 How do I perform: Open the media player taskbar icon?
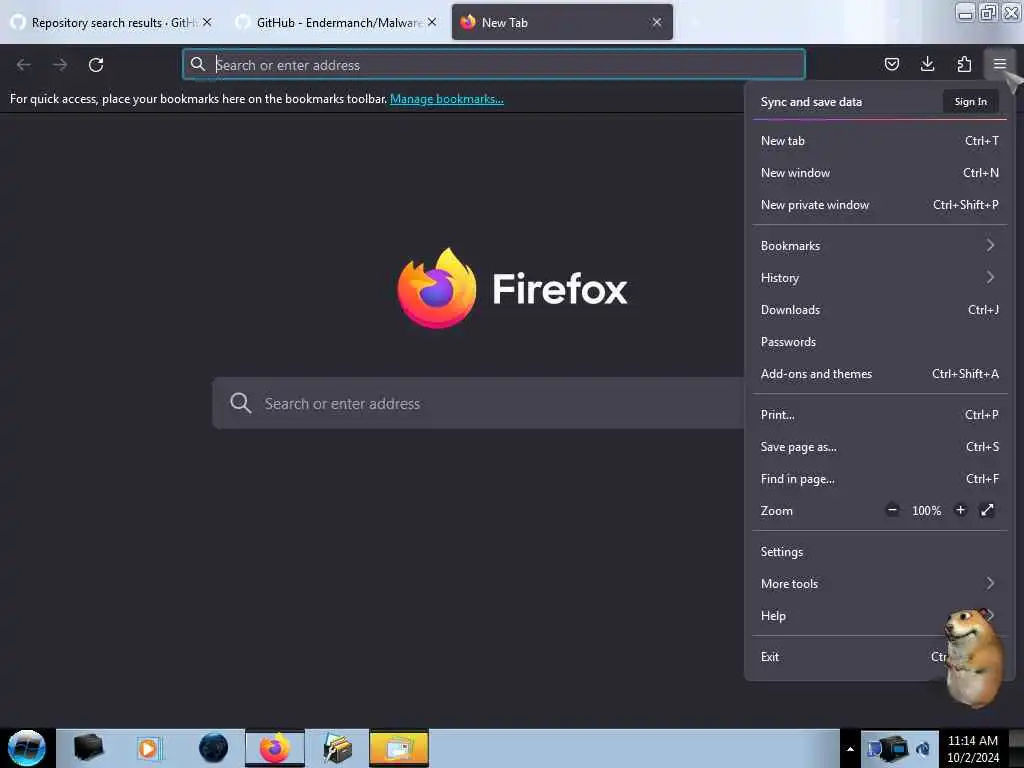tap(148, 748)
